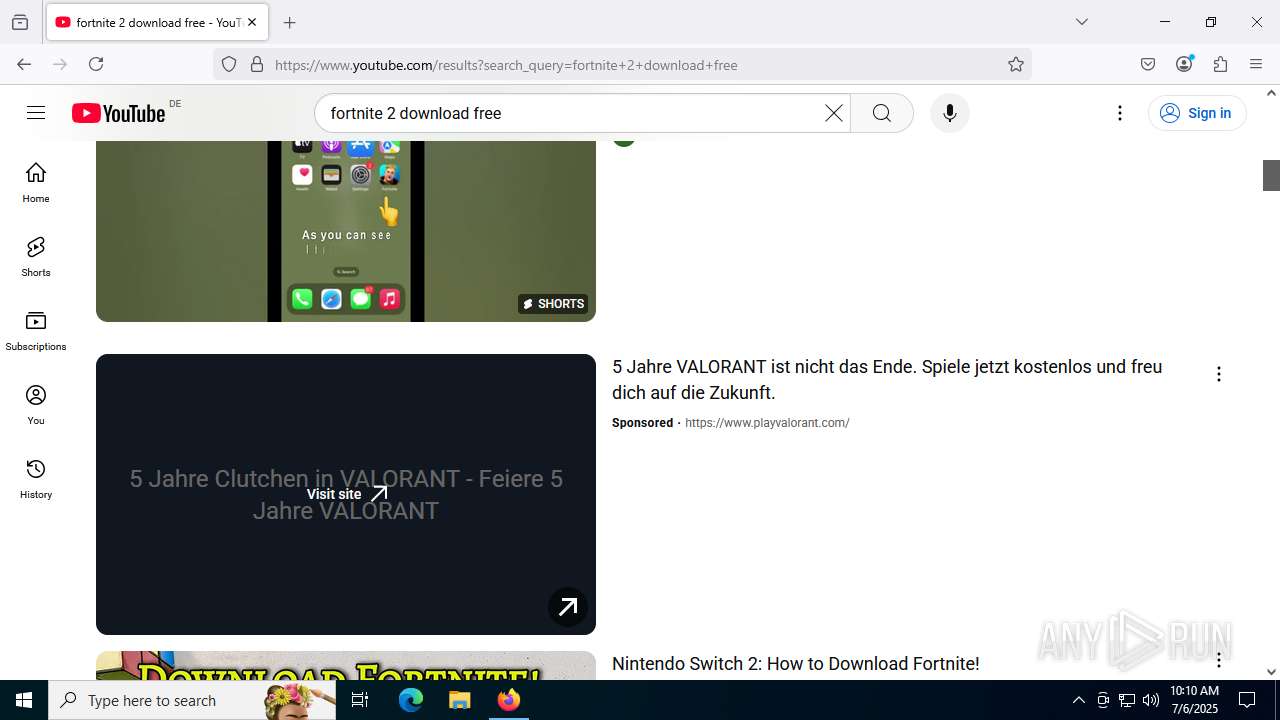This screenshot has height=720, width=1280.
Task: Click the scrollbar up arrow
Action: coord(1271,93)
